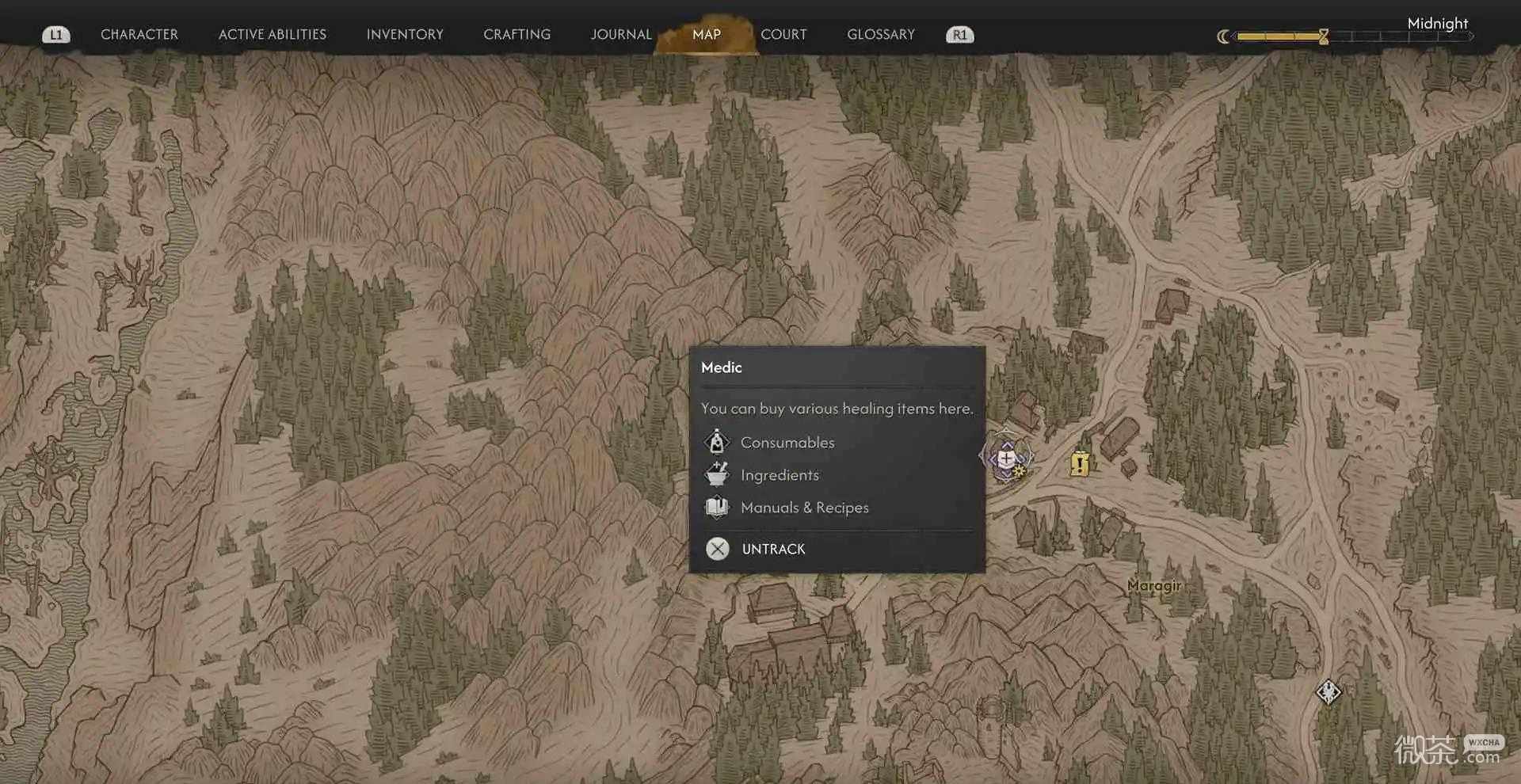
Task: Click the Maragir village label
Action: coord(1154,585)
